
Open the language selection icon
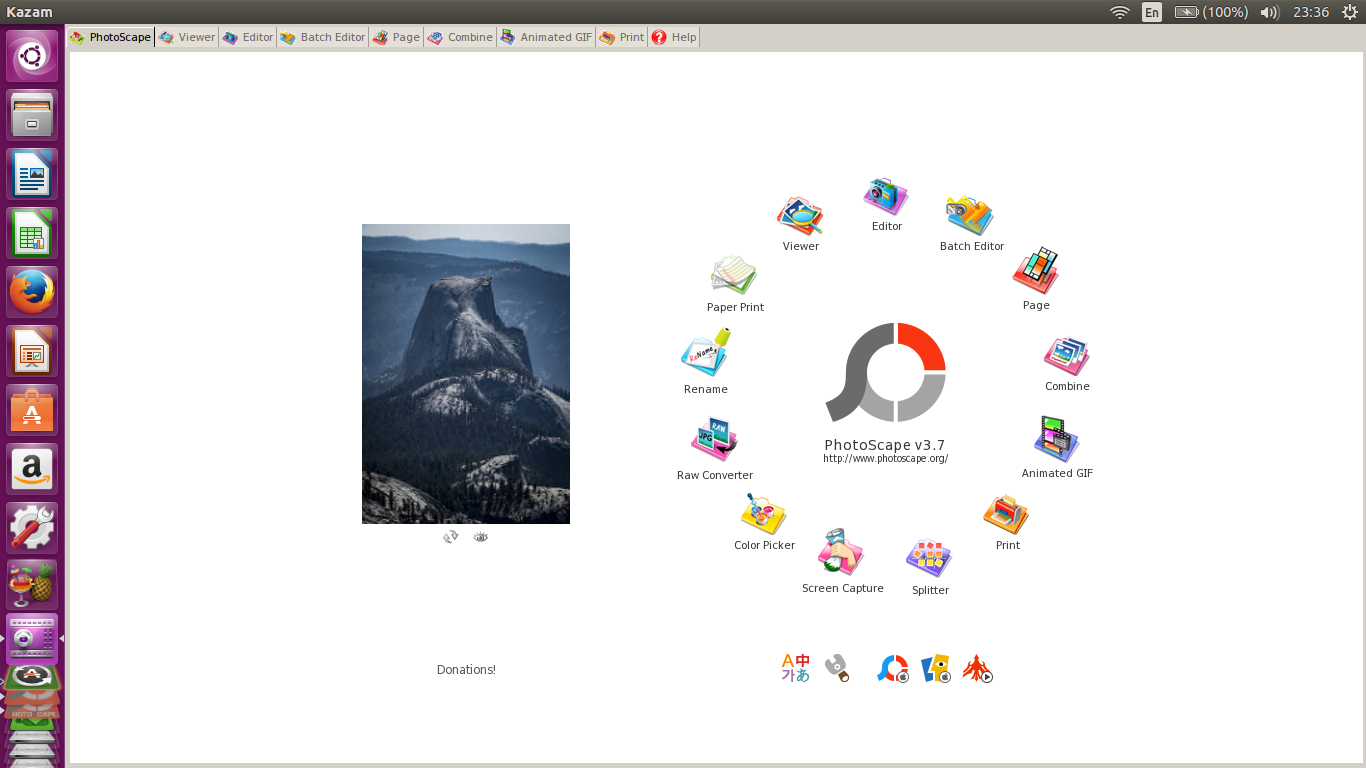click(x=795, y=667)
